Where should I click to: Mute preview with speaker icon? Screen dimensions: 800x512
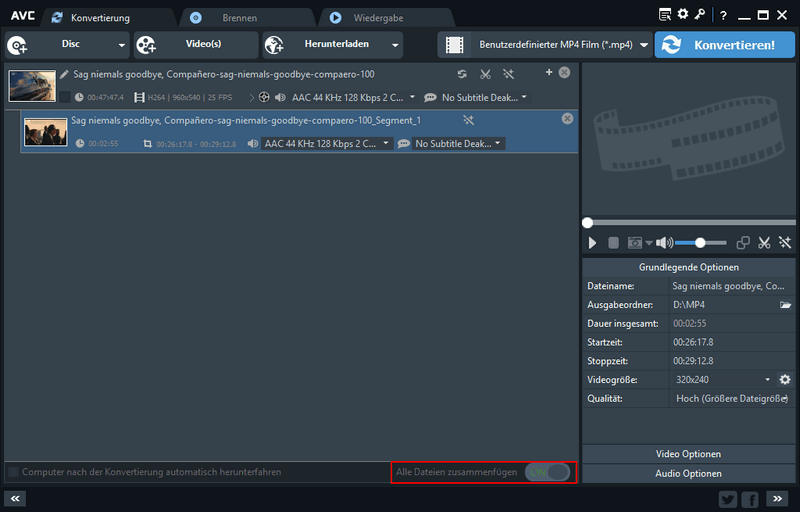click(x=664, y=243)
